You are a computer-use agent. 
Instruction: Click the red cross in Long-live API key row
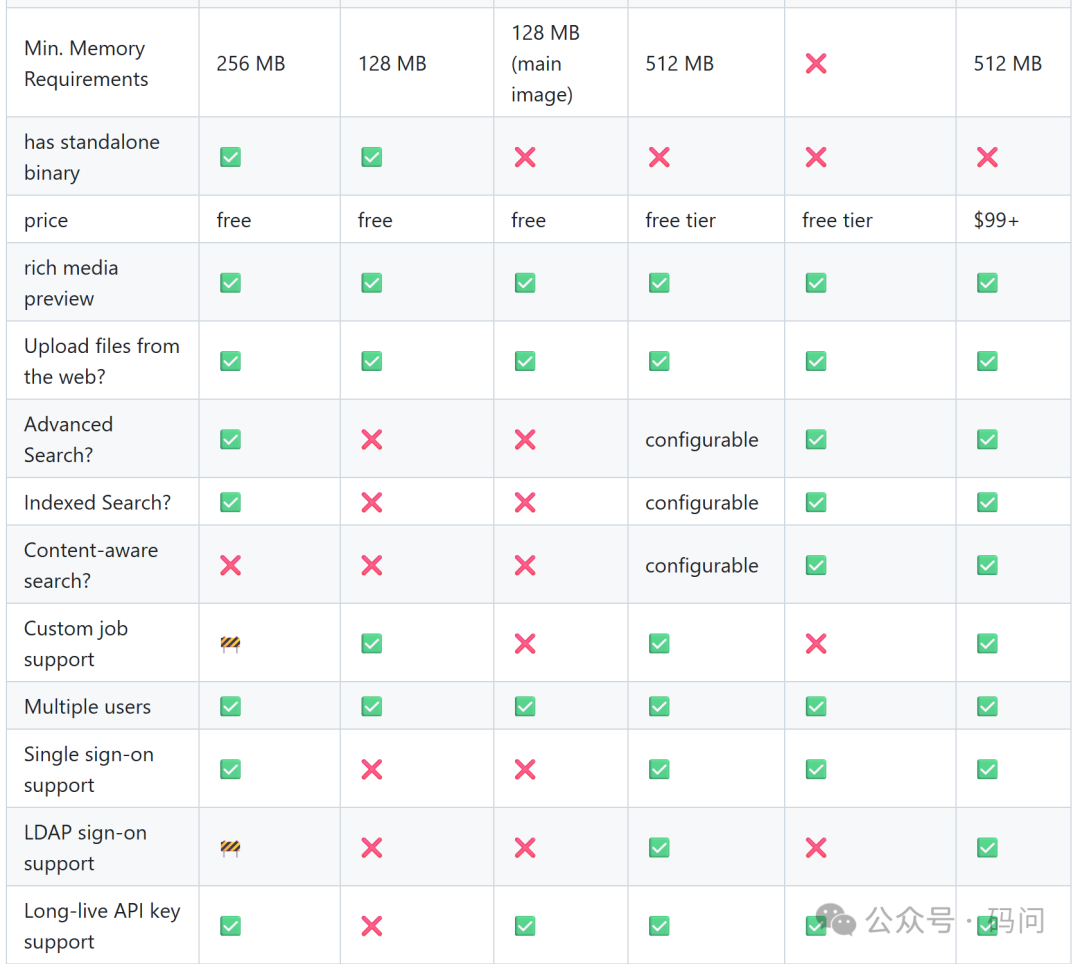(371, 926)
